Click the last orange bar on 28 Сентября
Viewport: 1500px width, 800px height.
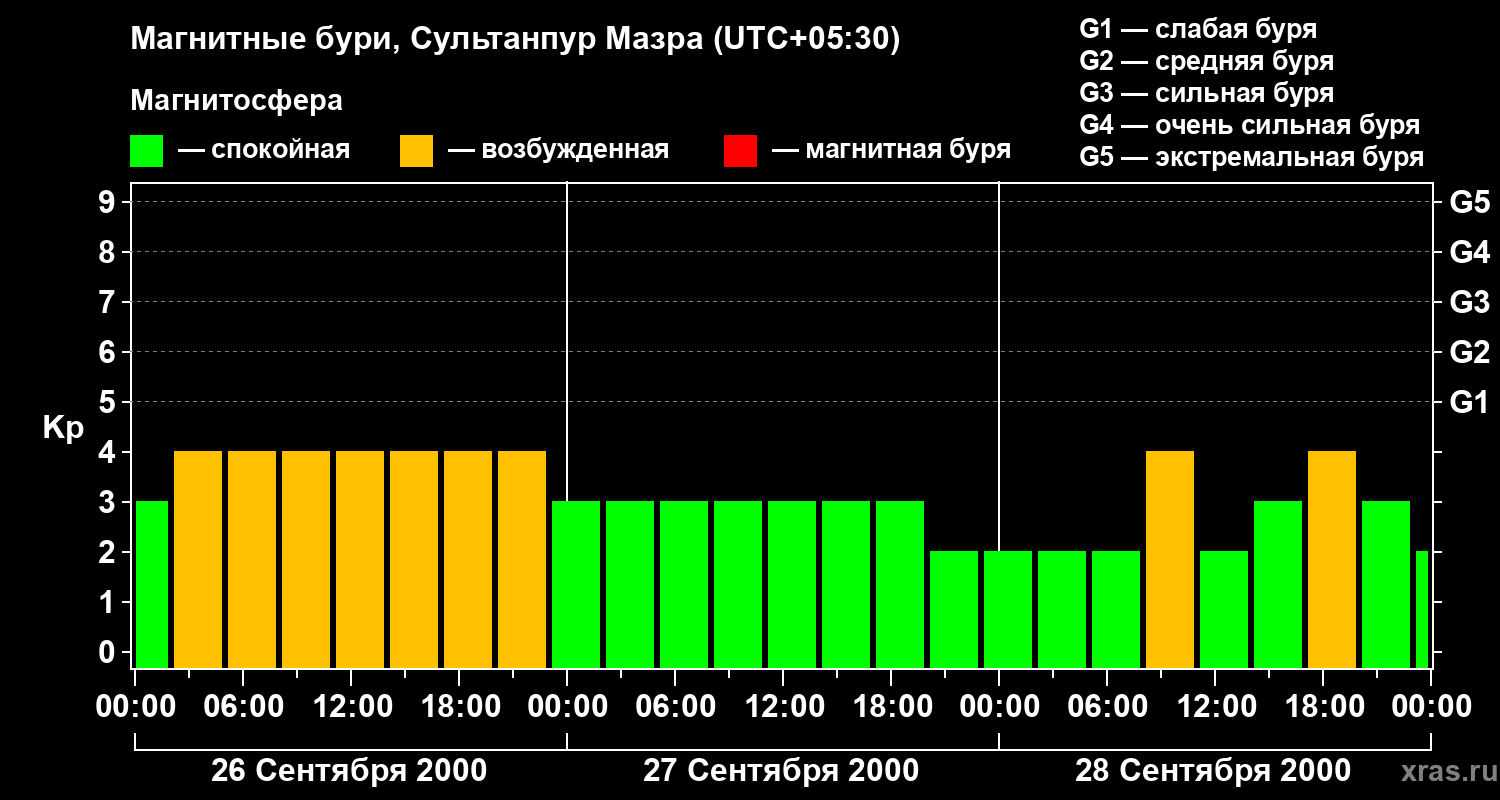click(x=1332, y=559)
